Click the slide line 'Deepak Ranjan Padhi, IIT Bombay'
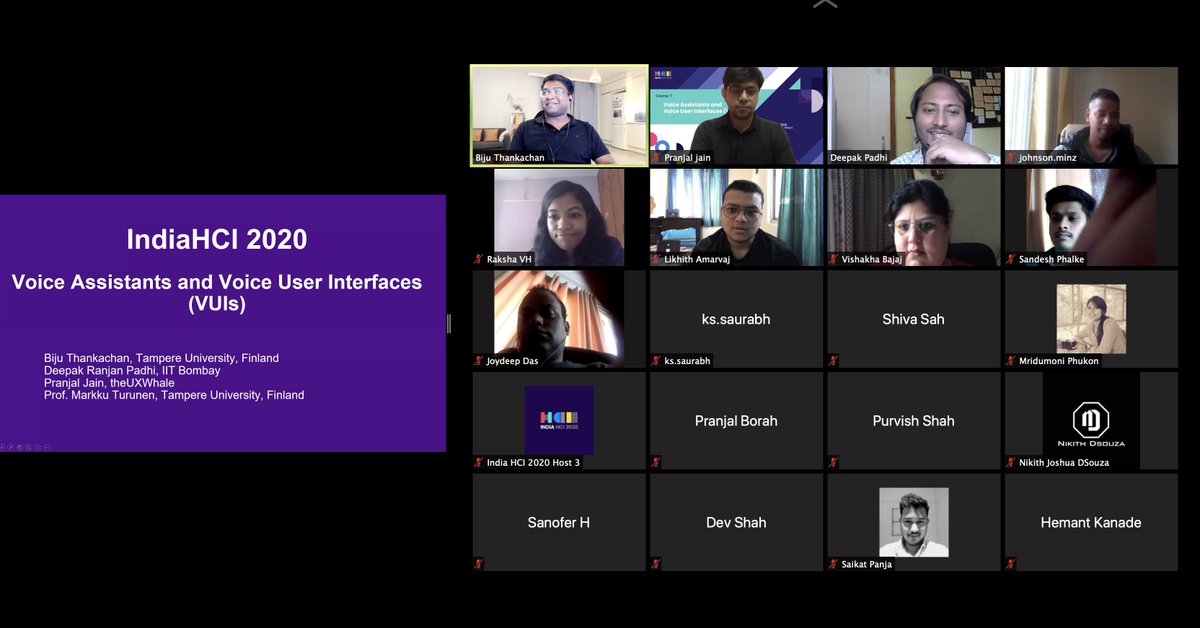This screenshot has width=1200, height=628. coord(132,371)
